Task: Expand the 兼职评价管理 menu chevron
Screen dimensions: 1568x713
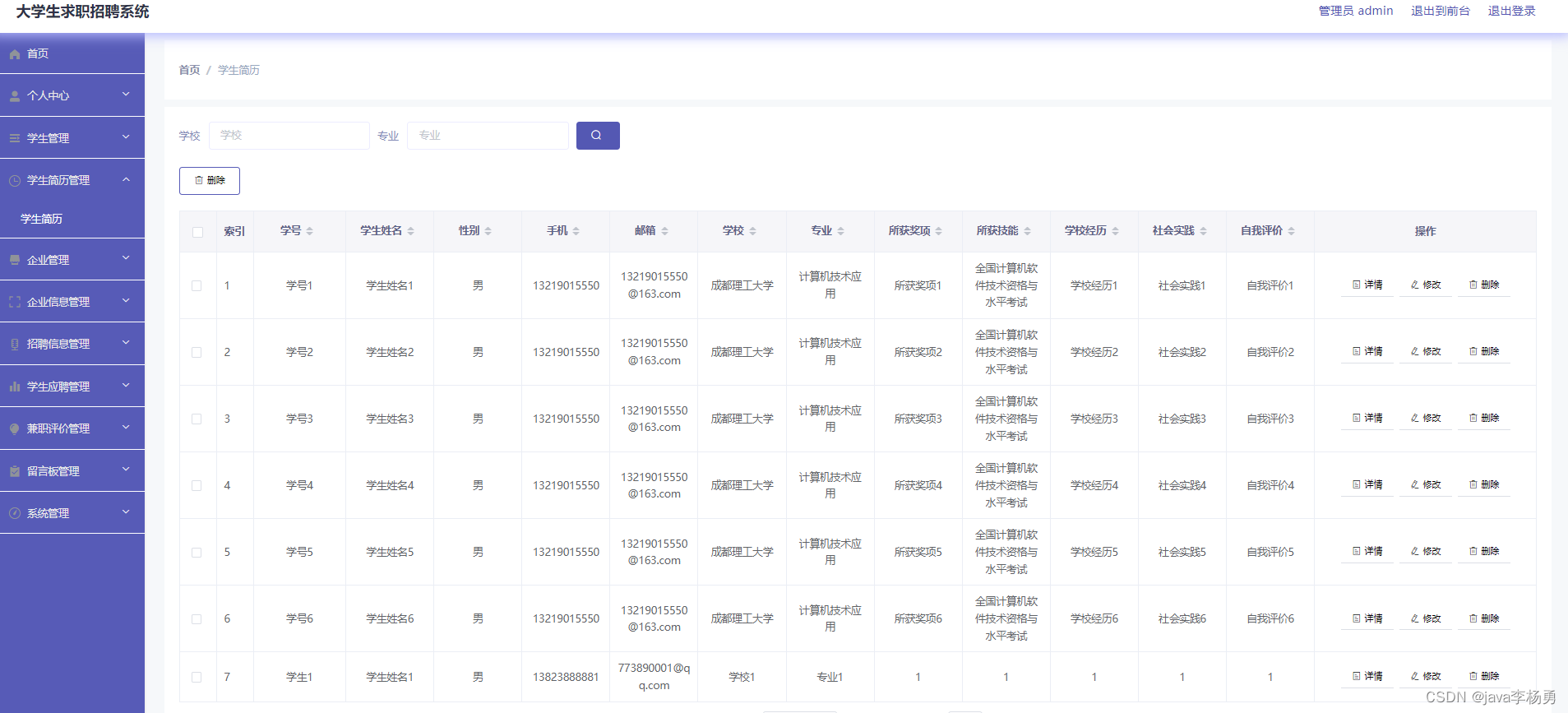Action: [126, 427]
